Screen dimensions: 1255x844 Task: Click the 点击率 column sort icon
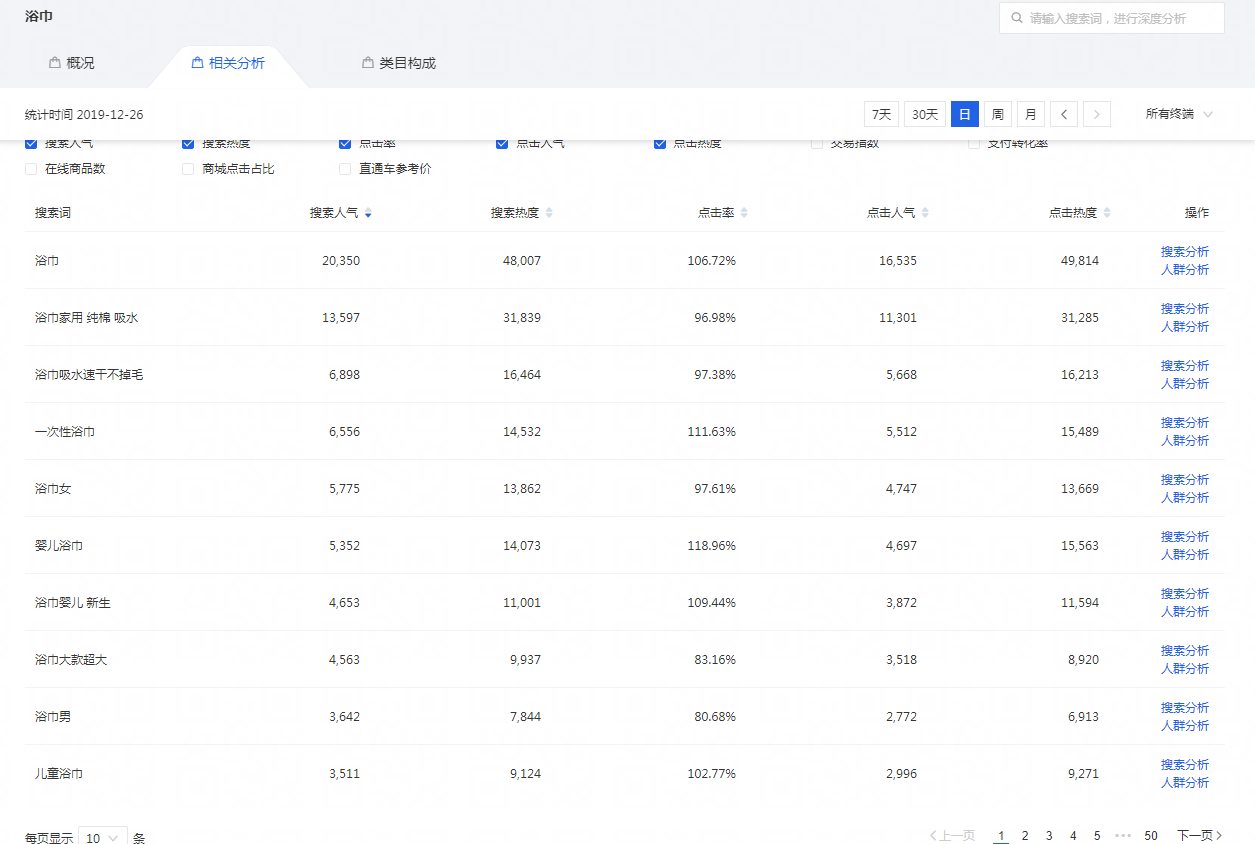pos(744,213)
